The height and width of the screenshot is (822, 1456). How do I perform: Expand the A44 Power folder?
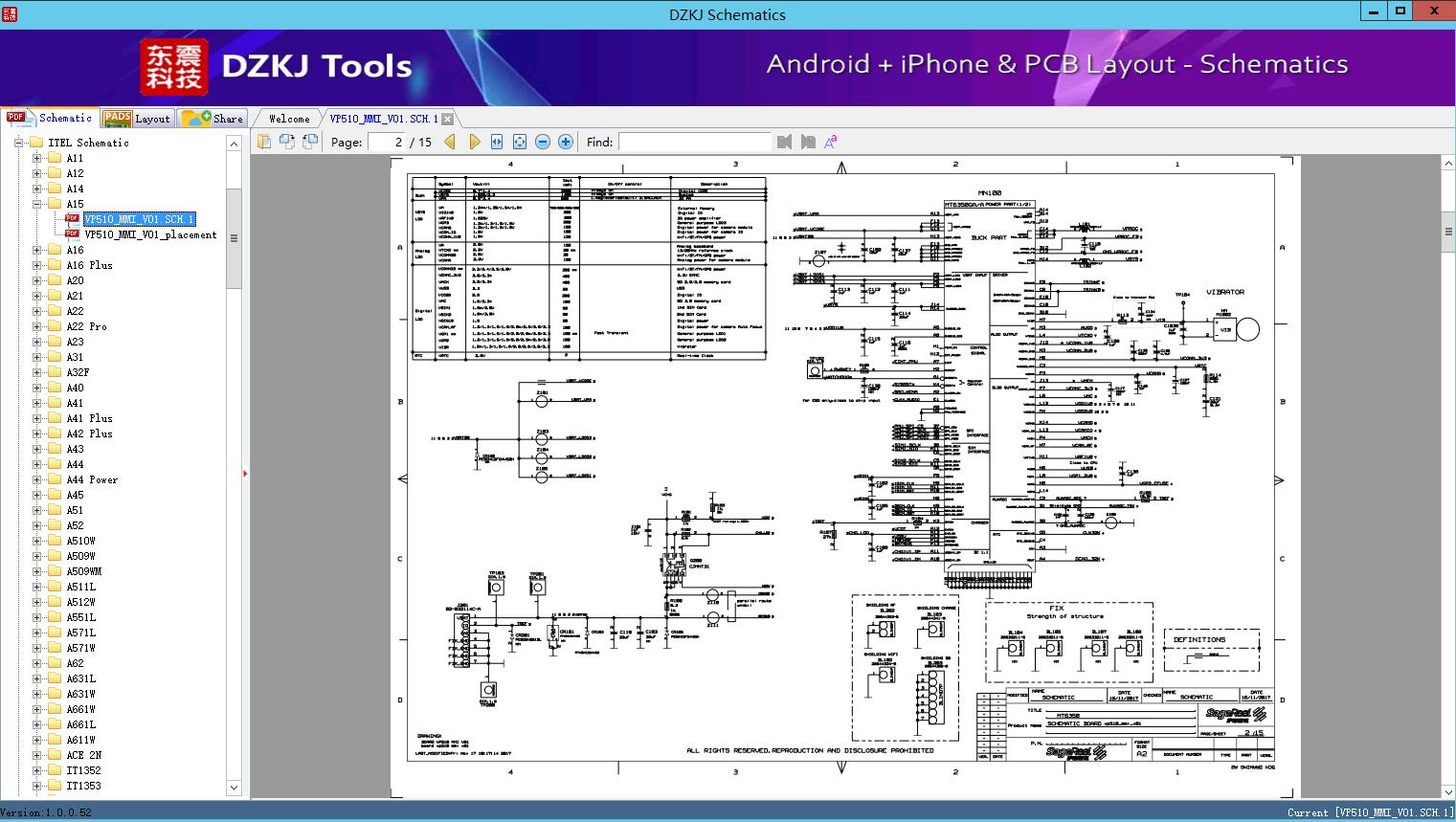tap(37, 479)
